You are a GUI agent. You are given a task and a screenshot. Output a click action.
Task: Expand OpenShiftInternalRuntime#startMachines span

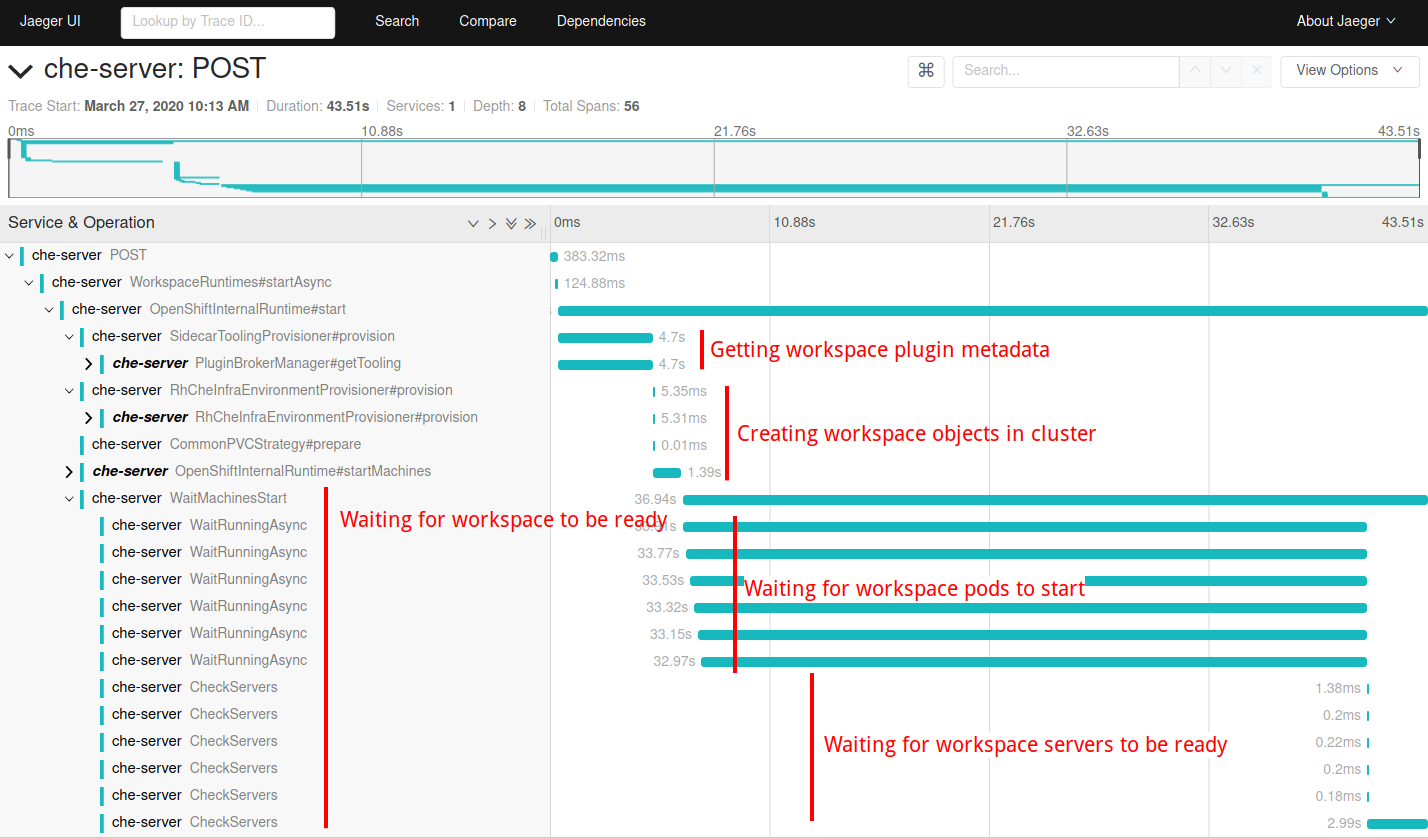(x=69, y=472)
